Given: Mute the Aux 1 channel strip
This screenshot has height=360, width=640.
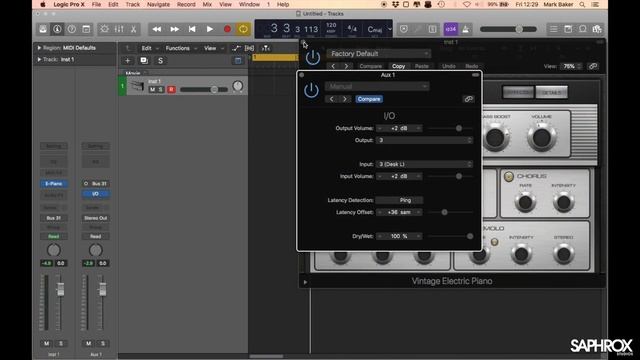Looking at the screenshot, I should pyautogui.click(x=88, y=343).
